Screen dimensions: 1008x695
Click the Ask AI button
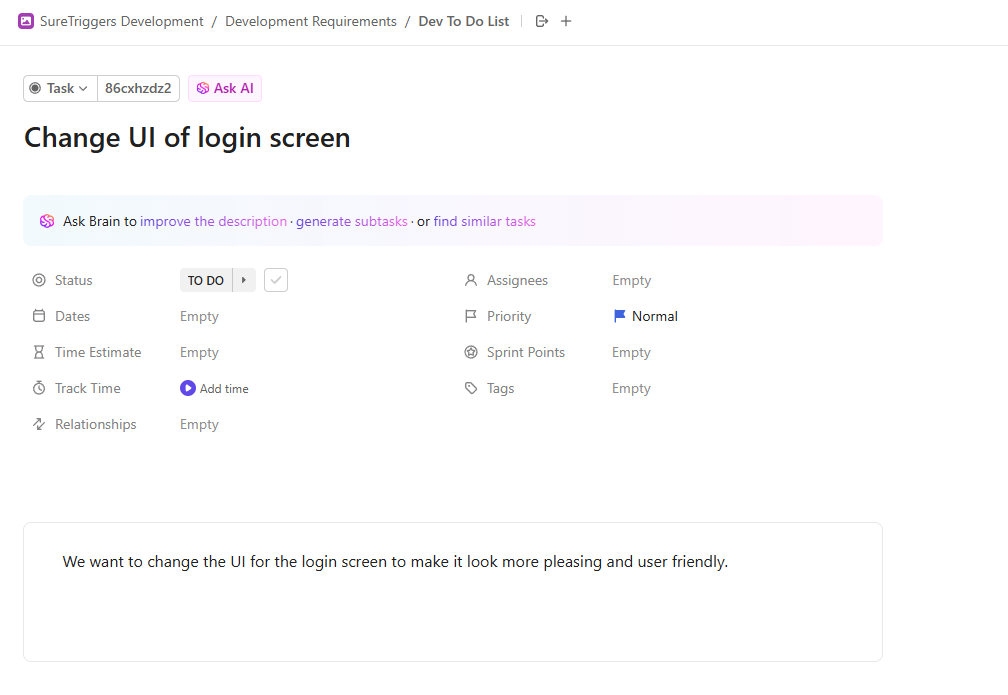[x=225, y=88]
